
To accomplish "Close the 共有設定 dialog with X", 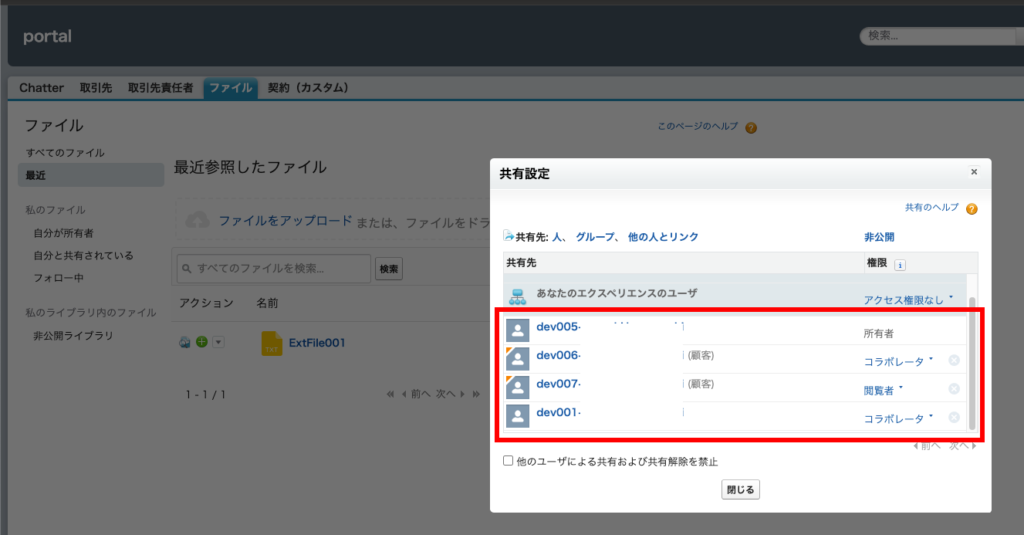I will pyautogui.click(x=974, y=172).
